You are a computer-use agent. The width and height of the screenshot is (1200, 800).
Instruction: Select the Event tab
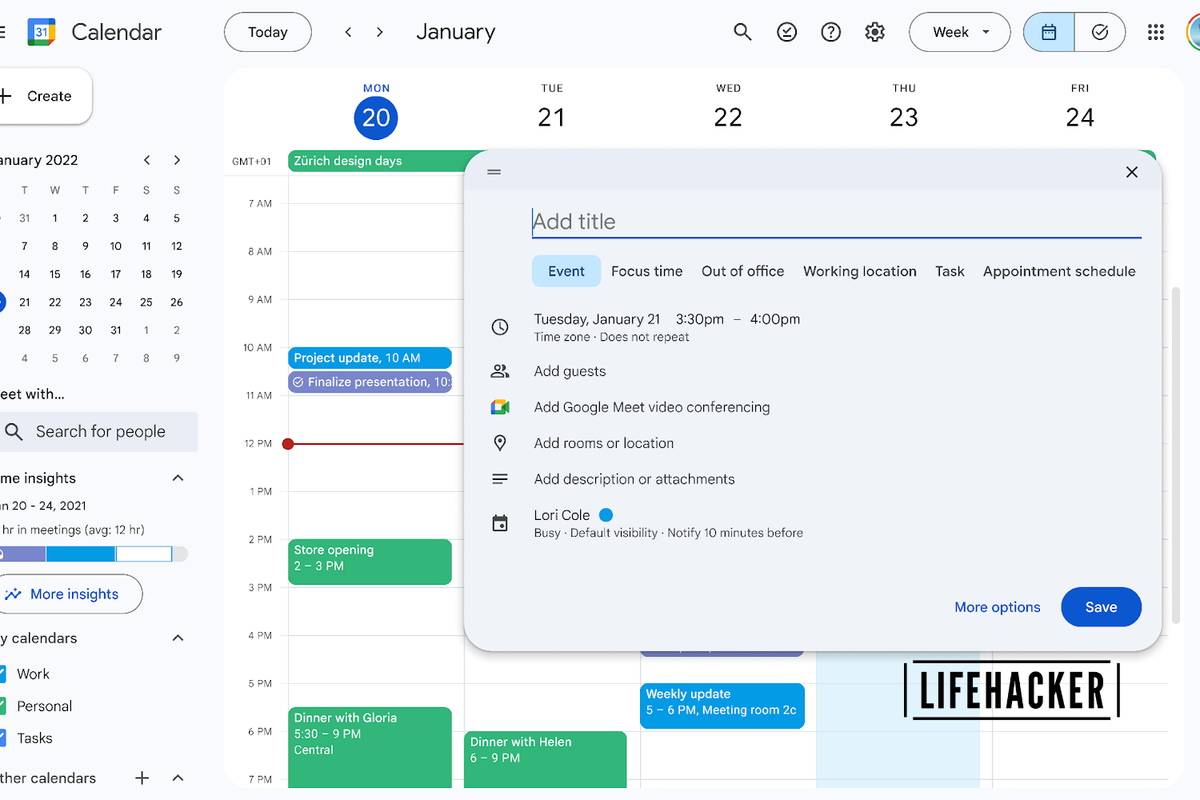point(566,271)
